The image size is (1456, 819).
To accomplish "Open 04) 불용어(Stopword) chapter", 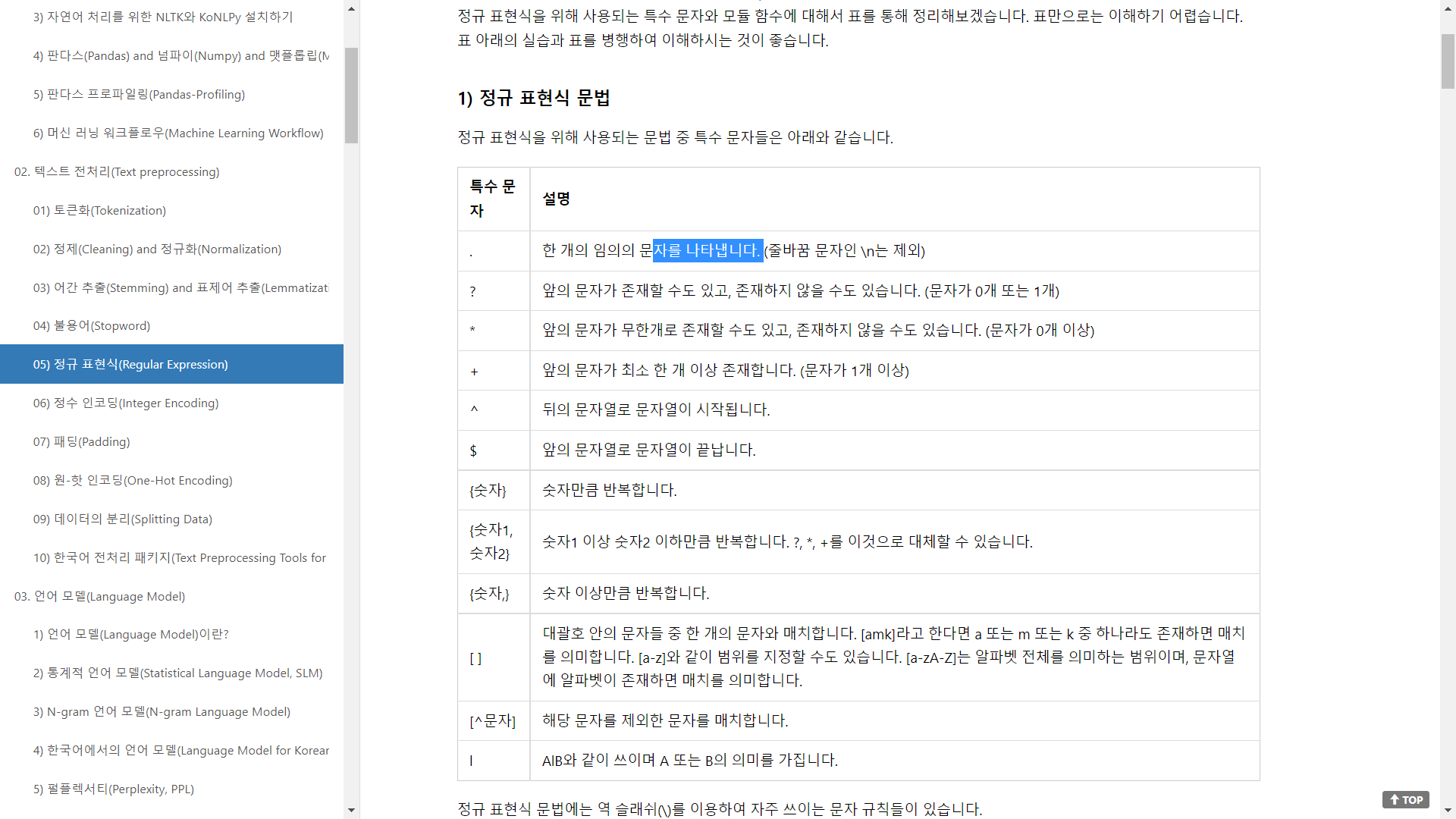I will (x=92, y=325).
